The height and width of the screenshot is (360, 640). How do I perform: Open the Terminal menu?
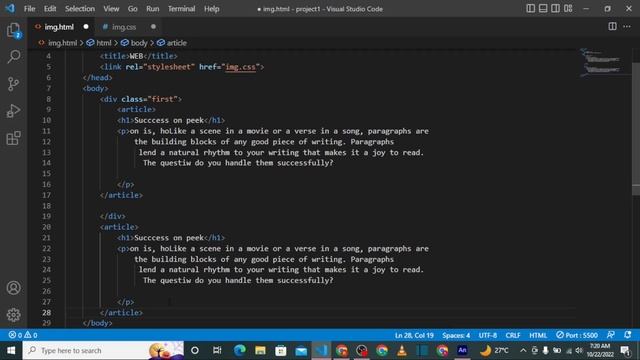[181, 9]
